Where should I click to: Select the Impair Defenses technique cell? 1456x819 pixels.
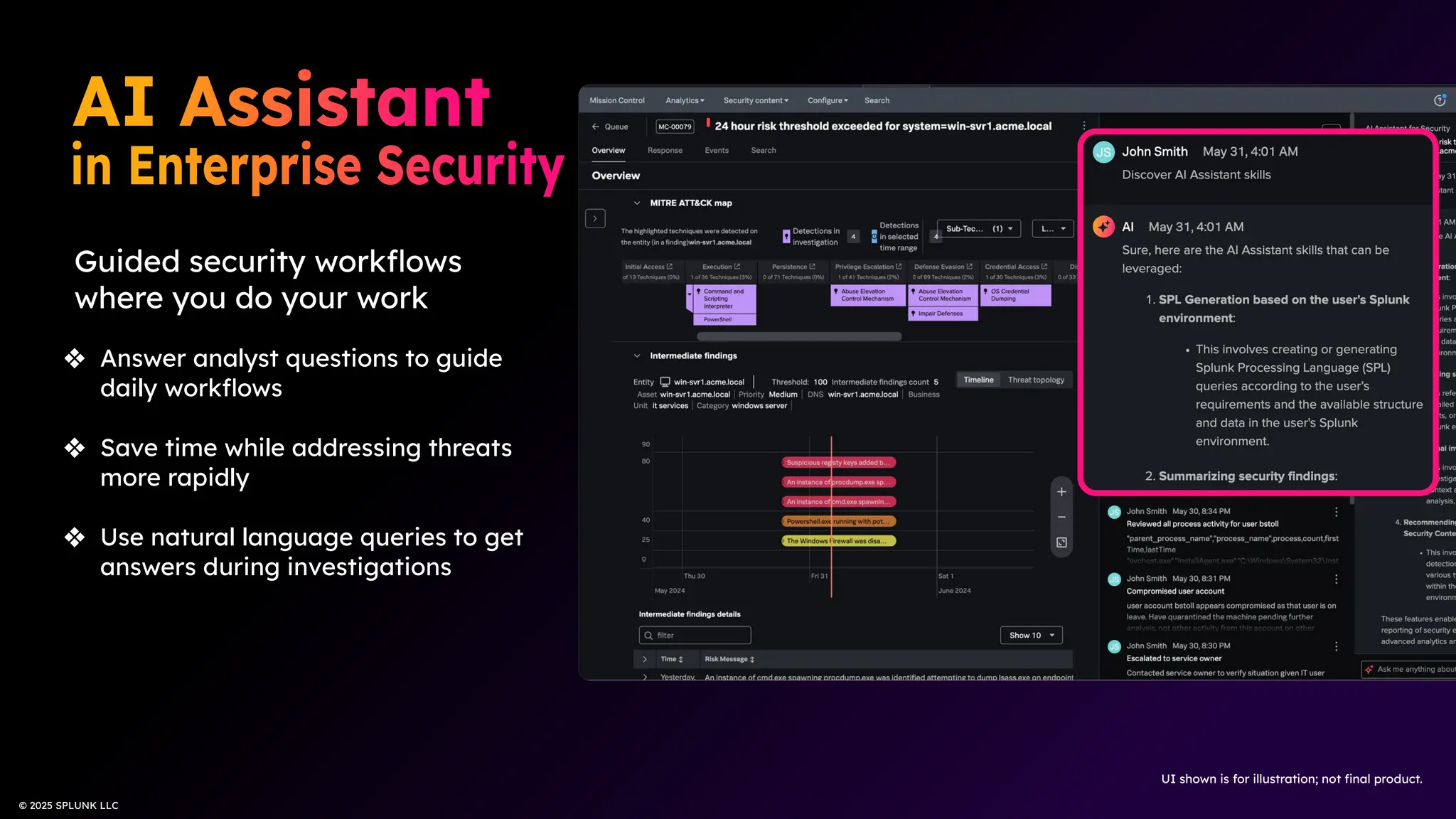[943, 314]
